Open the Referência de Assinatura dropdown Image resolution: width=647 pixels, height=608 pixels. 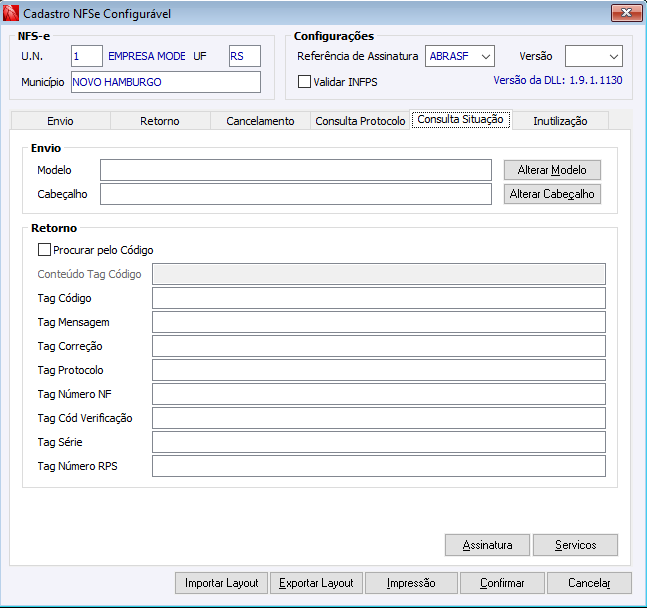click(x=460, y=56)
